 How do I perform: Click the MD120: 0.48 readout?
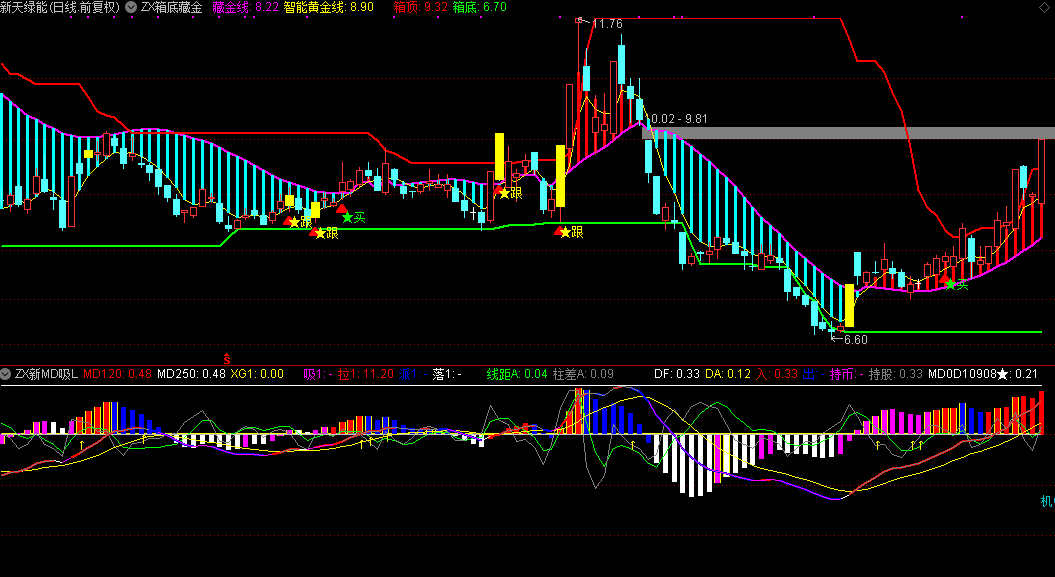tap(117, 374)
